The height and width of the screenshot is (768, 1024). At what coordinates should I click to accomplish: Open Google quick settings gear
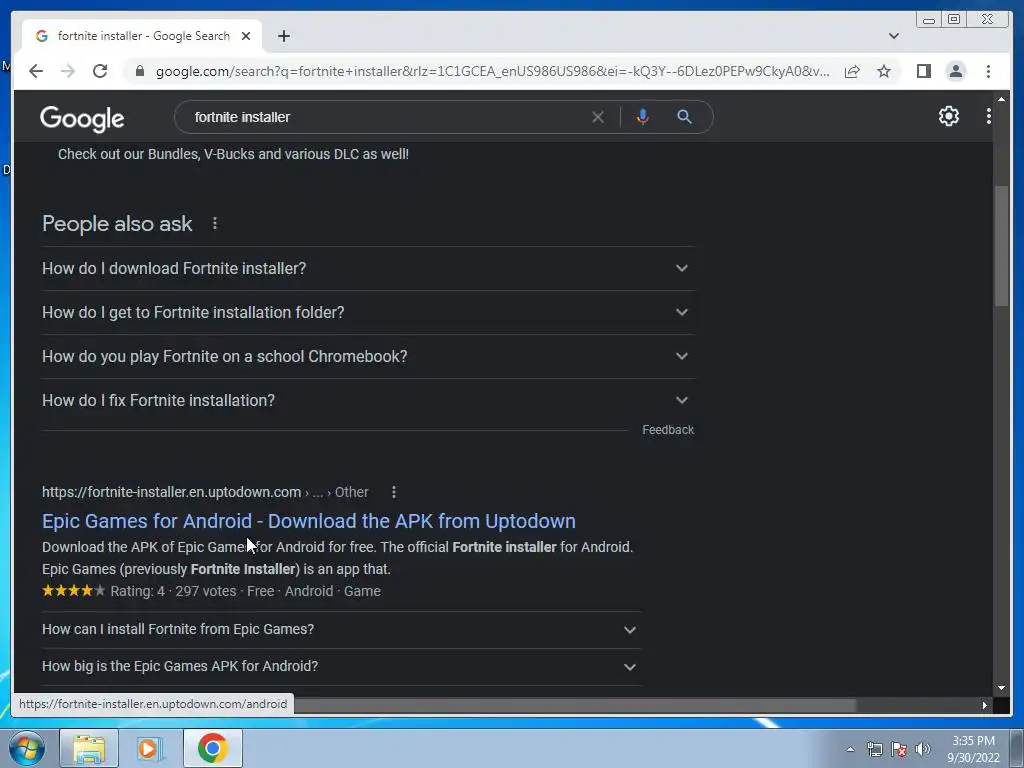(x=948, y=116)
